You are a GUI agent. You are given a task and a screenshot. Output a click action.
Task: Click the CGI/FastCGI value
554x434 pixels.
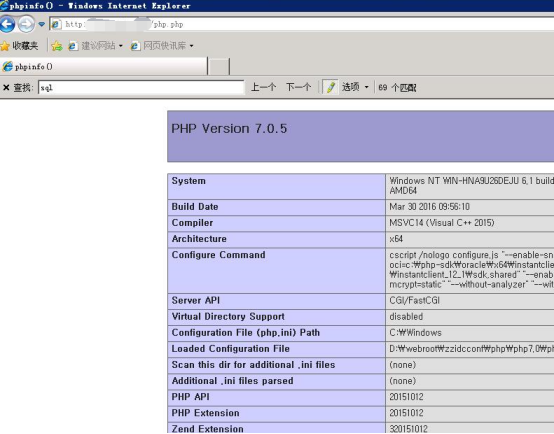[414, 301]
